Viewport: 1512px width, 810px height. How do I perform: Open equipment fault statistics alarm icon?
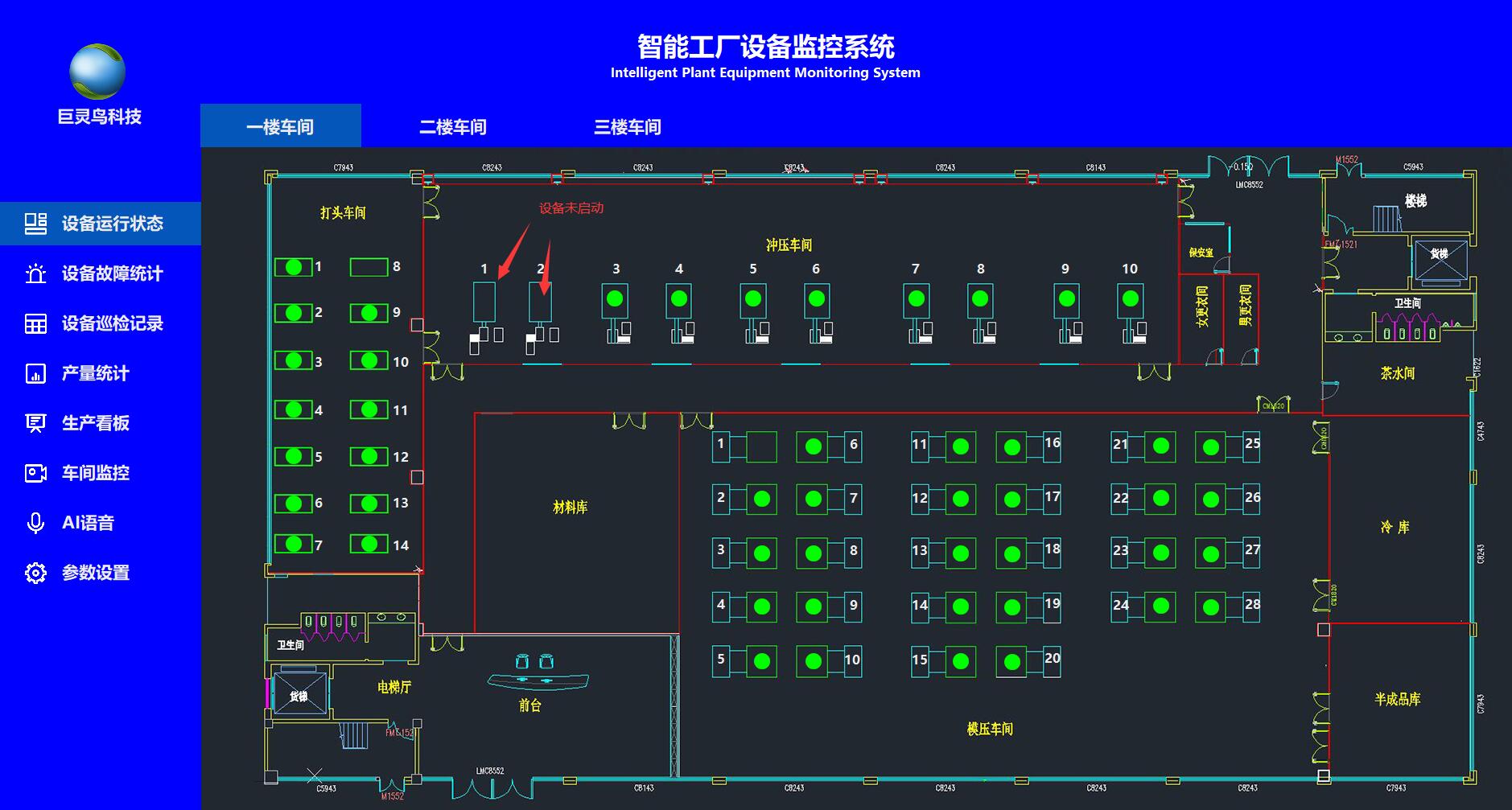[35, 273]
